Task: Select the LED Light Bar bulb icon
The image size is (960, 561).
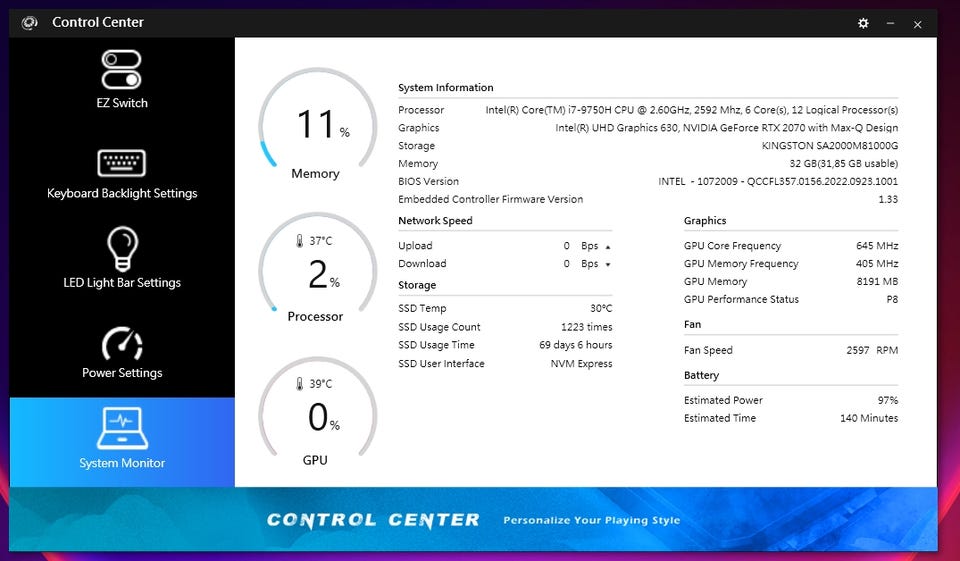Action: 122,249
